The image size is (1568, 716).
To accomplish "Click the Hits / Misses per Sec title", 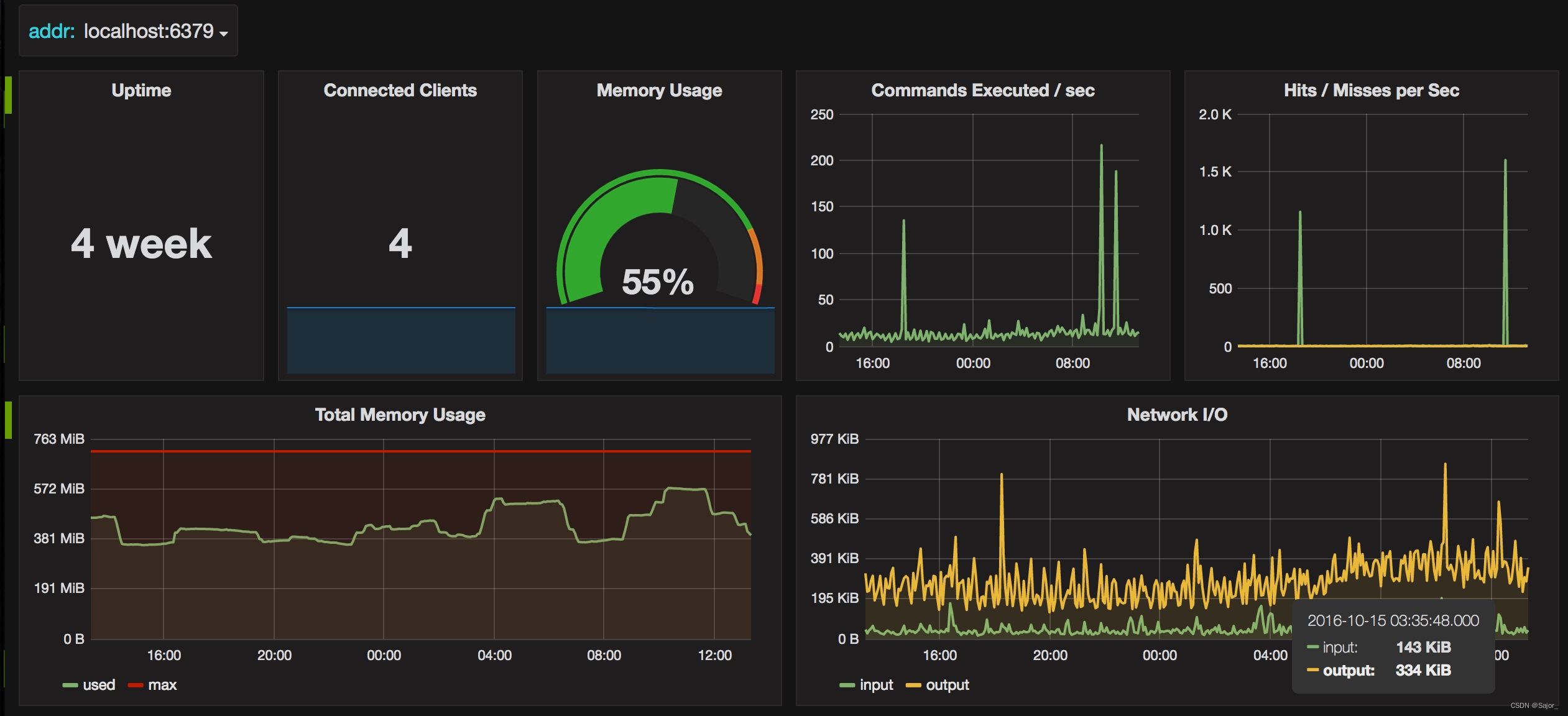I will pos(1371,91).
